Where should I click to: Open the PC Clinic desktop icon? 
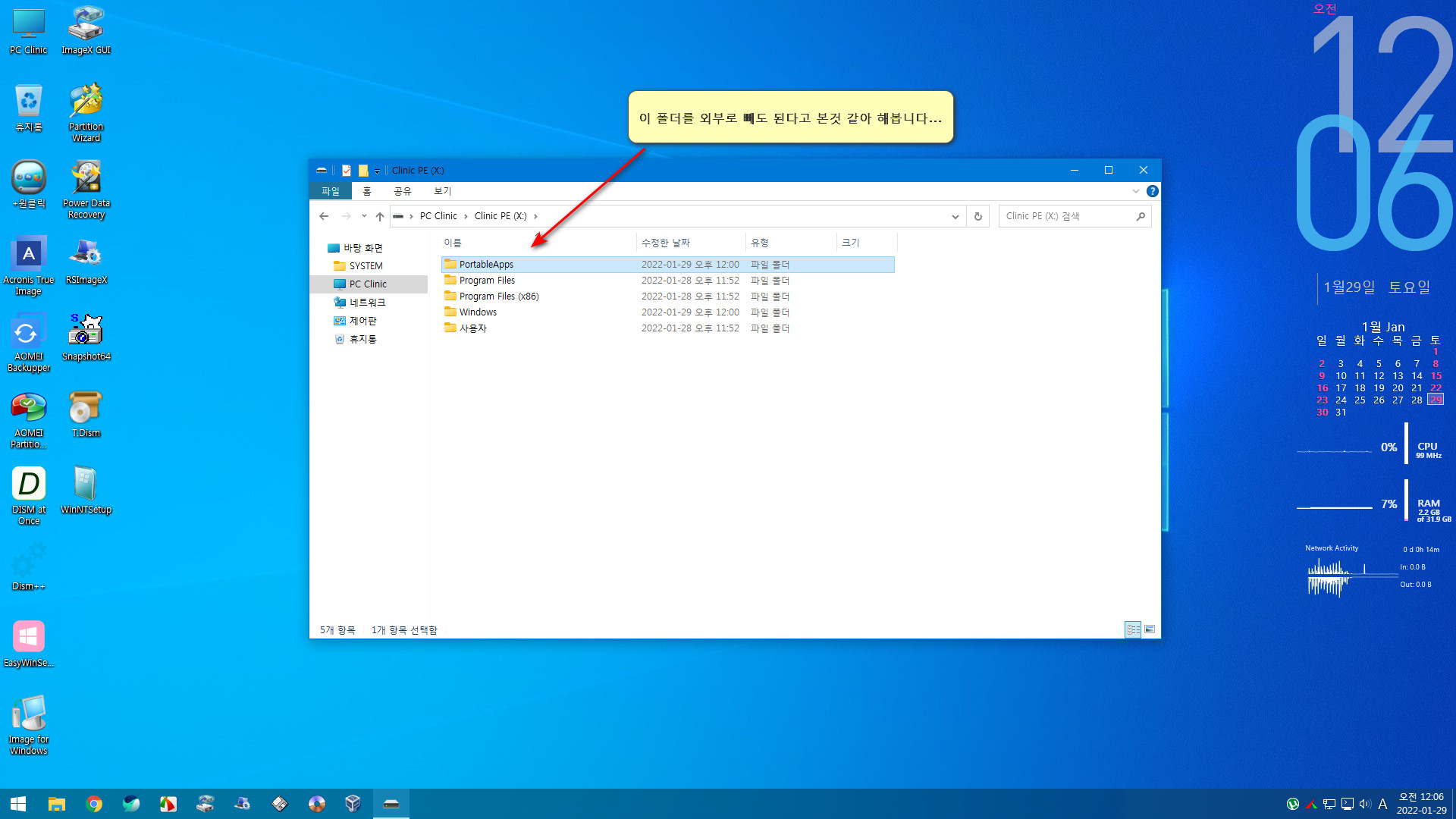click(x=28, y=31)
